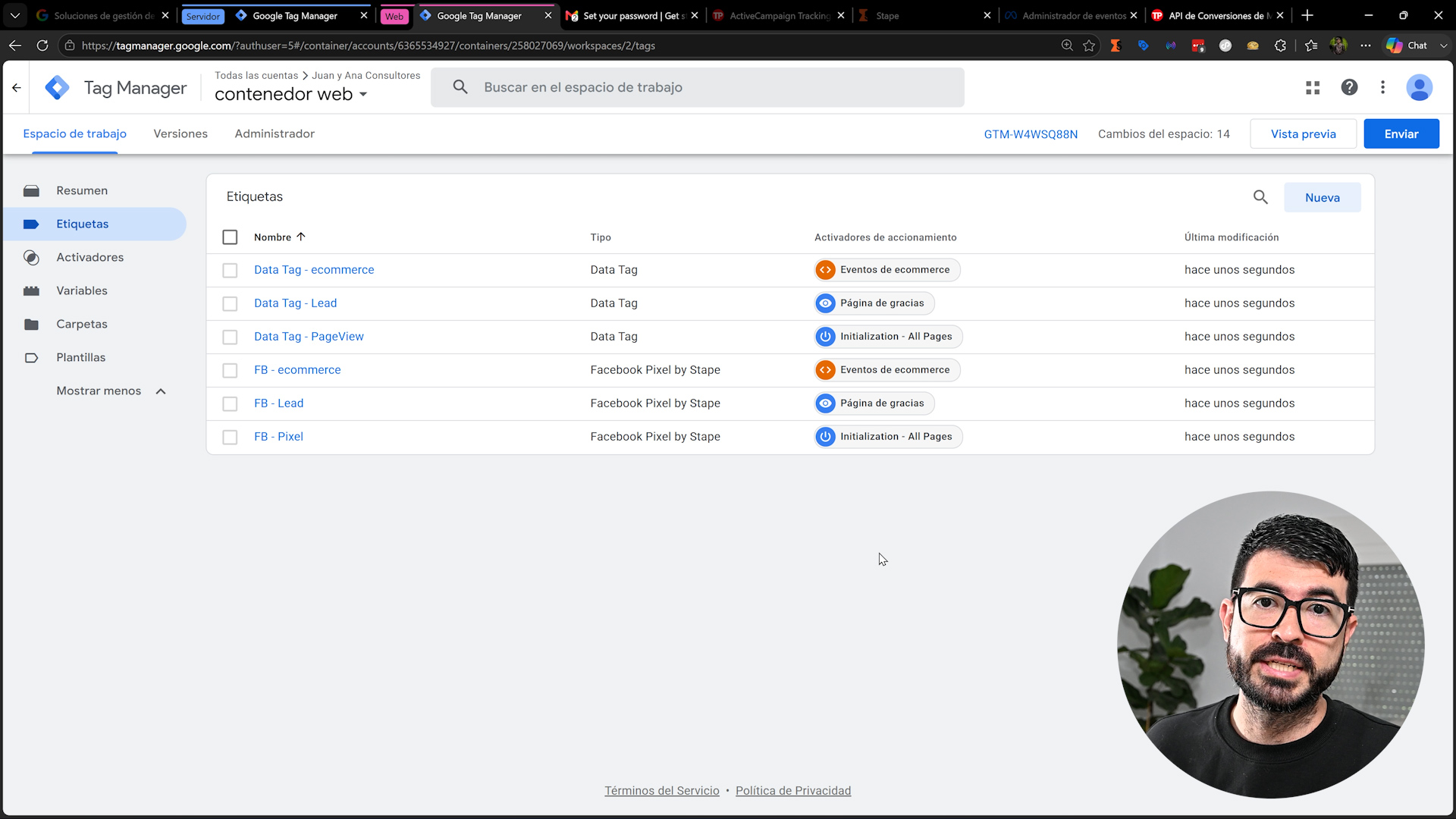Open the Copilot Chat button
Viewport: 1456px width, 819px height.
coord(1407,45)
